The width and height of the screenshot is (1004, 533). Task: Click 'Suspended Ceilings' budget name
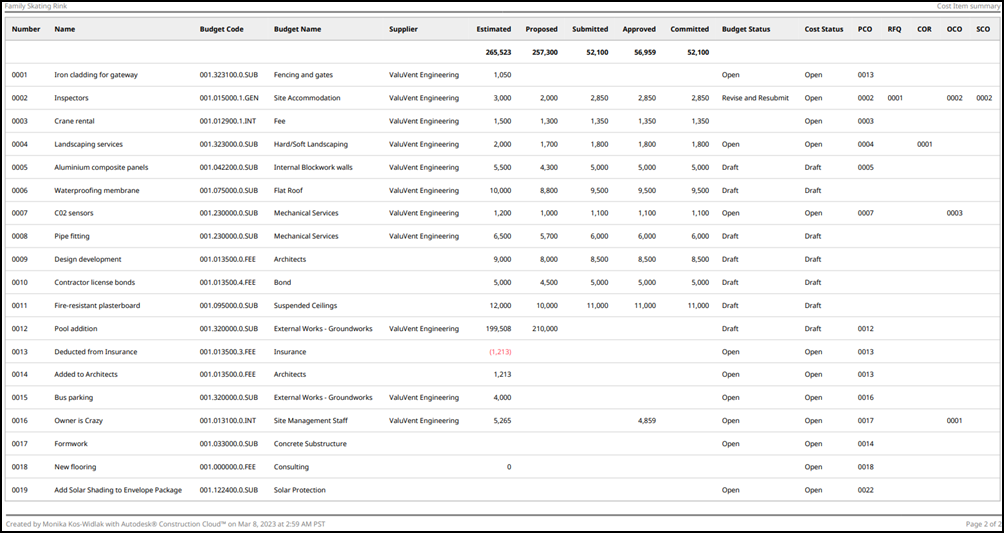[305, 306]
